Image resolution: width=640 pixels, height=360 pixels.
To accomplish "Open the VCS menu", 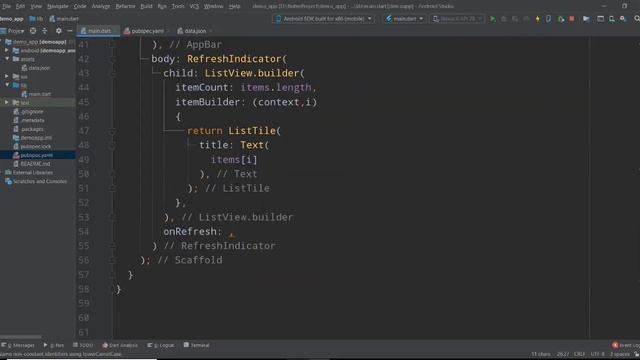I will click(194, 6).
